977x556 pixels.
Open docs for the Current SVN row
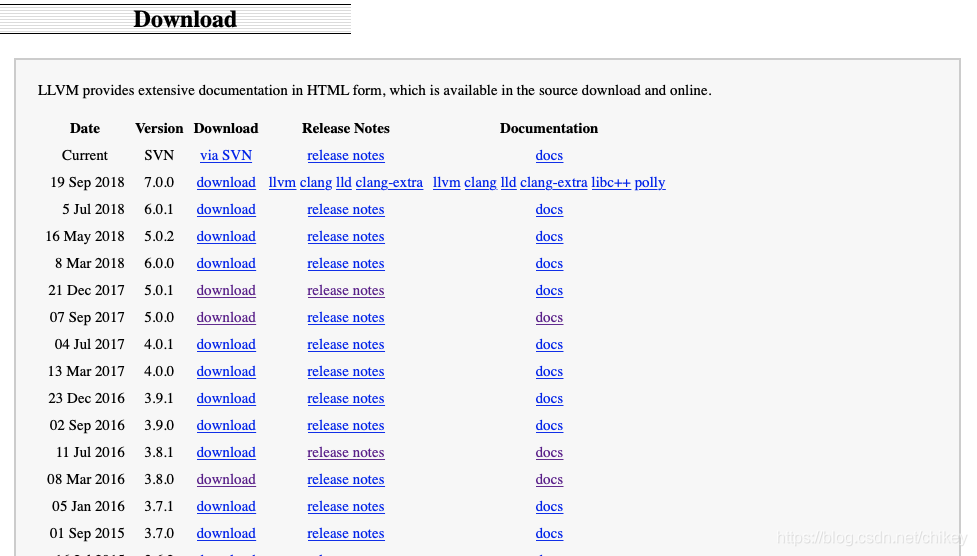tap(549, 155)
